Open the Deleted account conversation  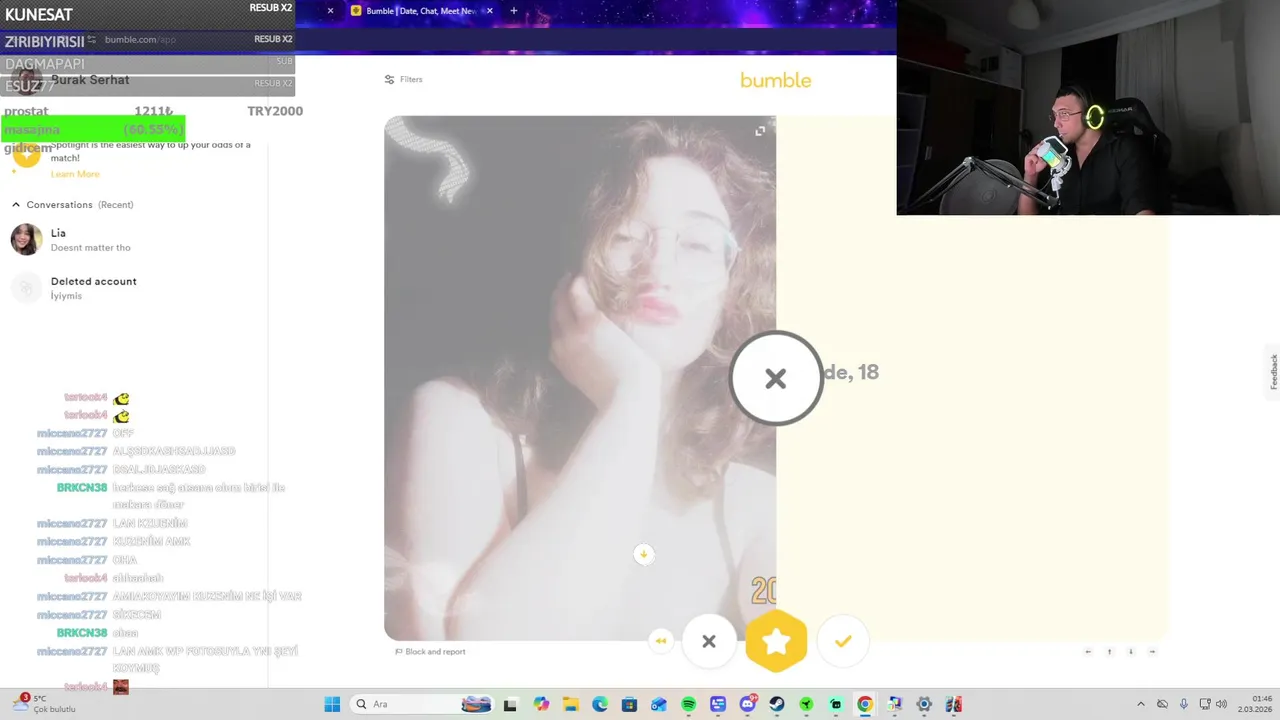coord(134,288)
